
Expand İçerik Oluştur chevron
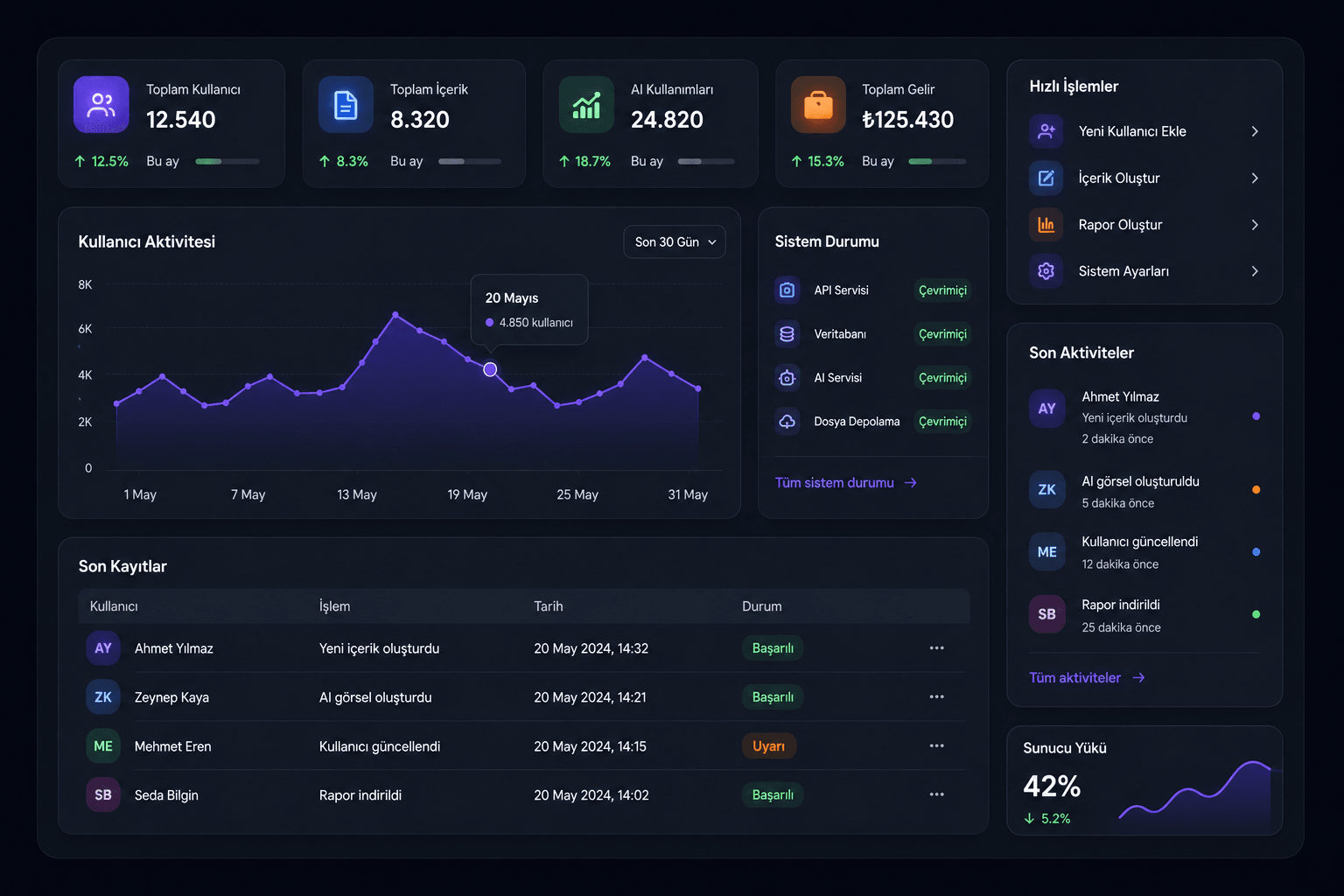(x=1255, y=178)
